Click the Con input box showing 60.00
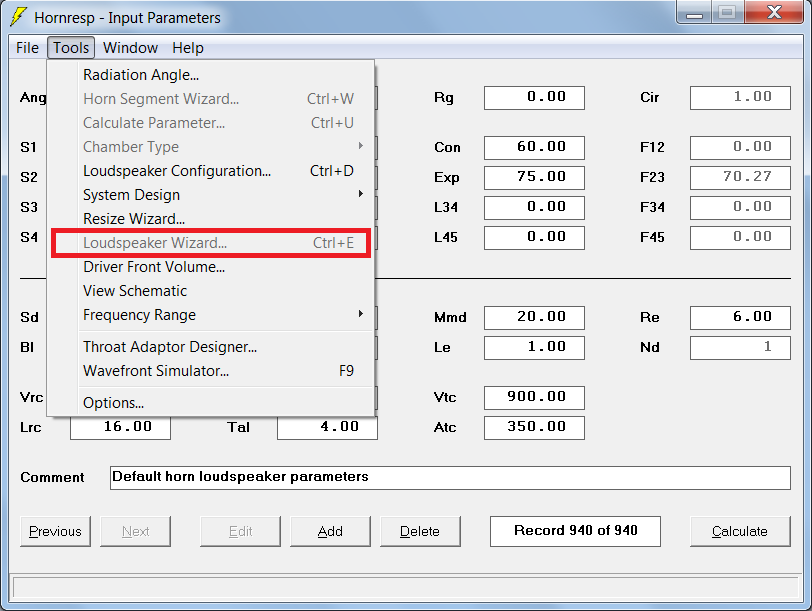The width and height of the screenshot is (812, 611). pos(534,148)
